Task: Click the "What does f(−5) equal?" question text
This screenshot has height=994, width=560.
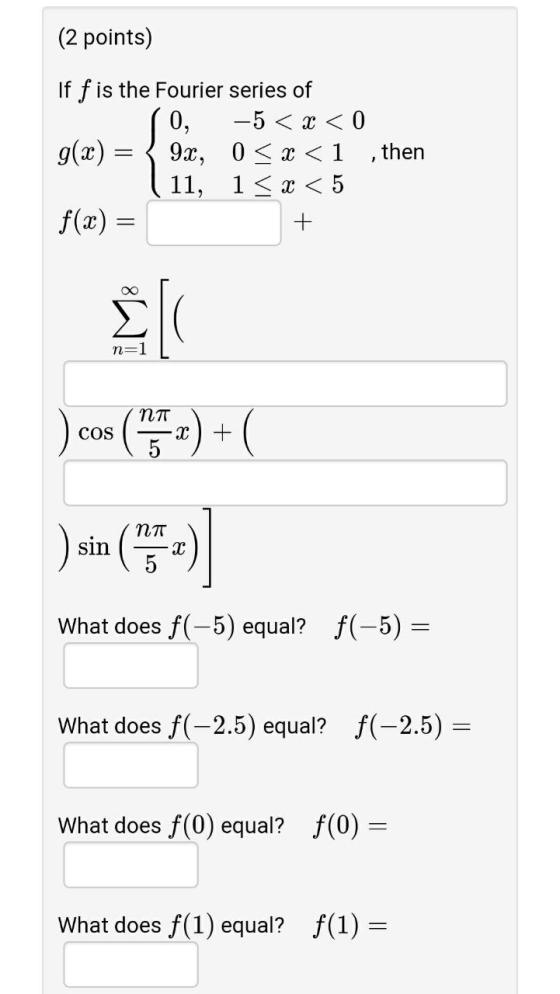Action: [181, 627]
